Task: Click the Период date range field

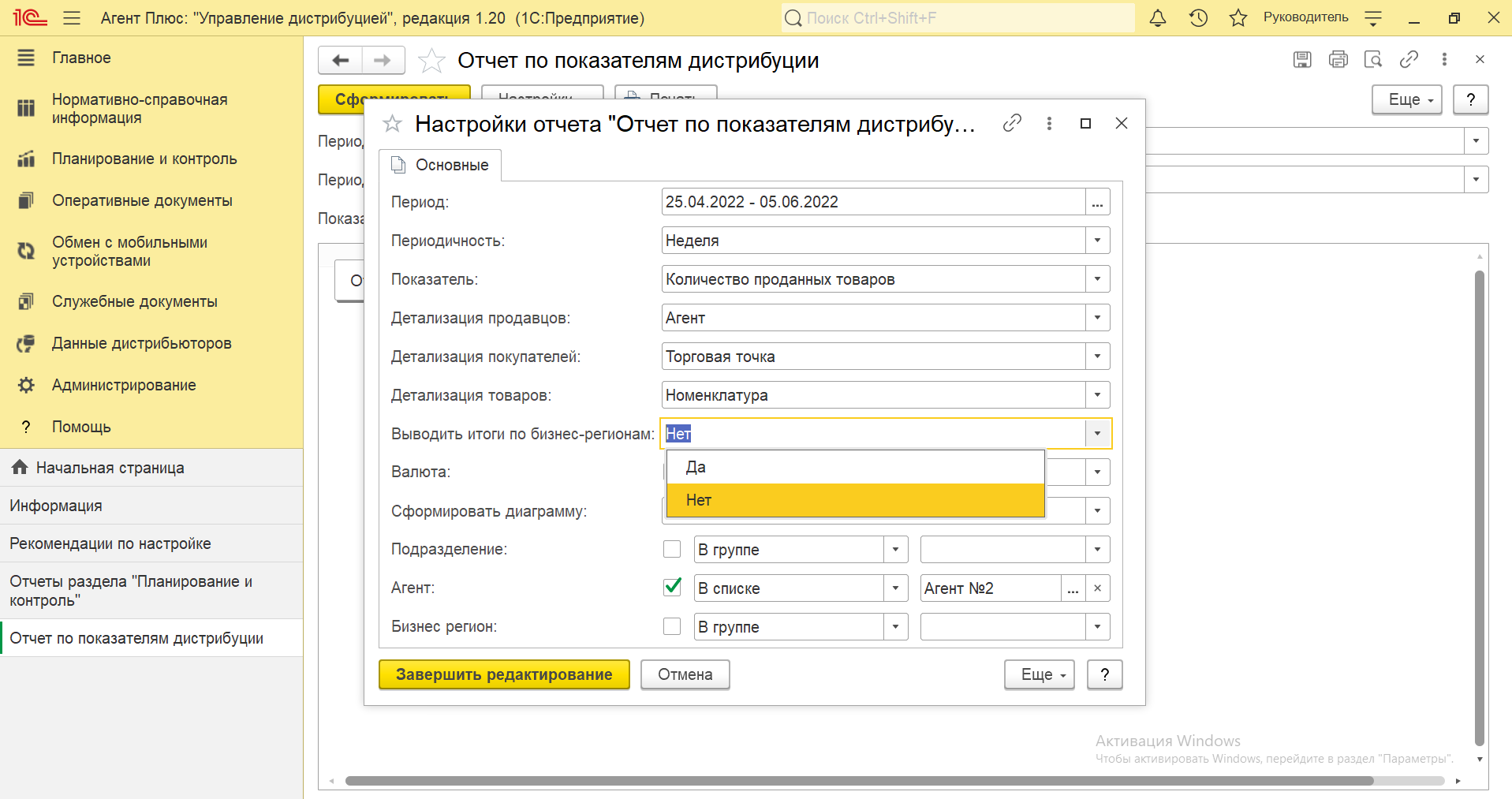Action: tap(873, 202)
